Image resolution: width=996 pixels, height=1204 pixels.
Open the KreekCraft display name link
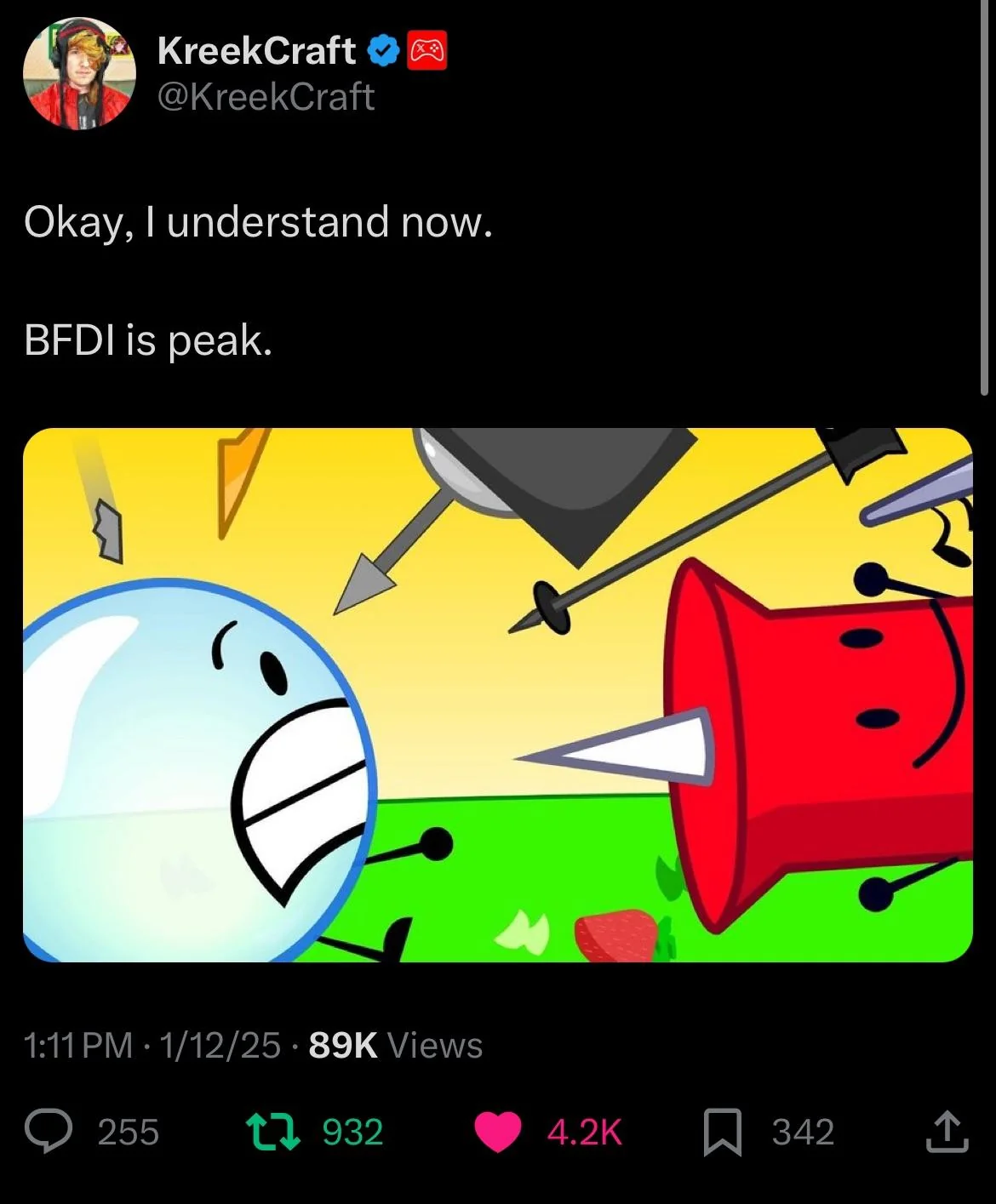[x=256, y=51]
